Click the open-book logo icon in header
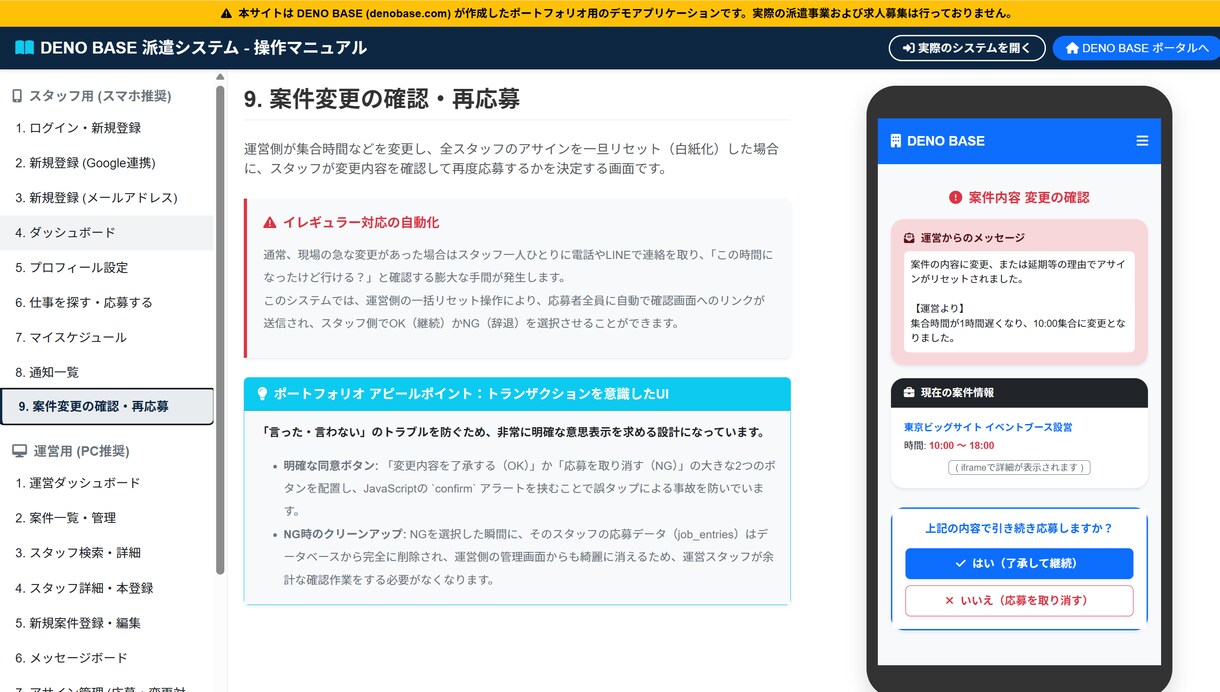1220x692 pixels. tap(24, 47)
